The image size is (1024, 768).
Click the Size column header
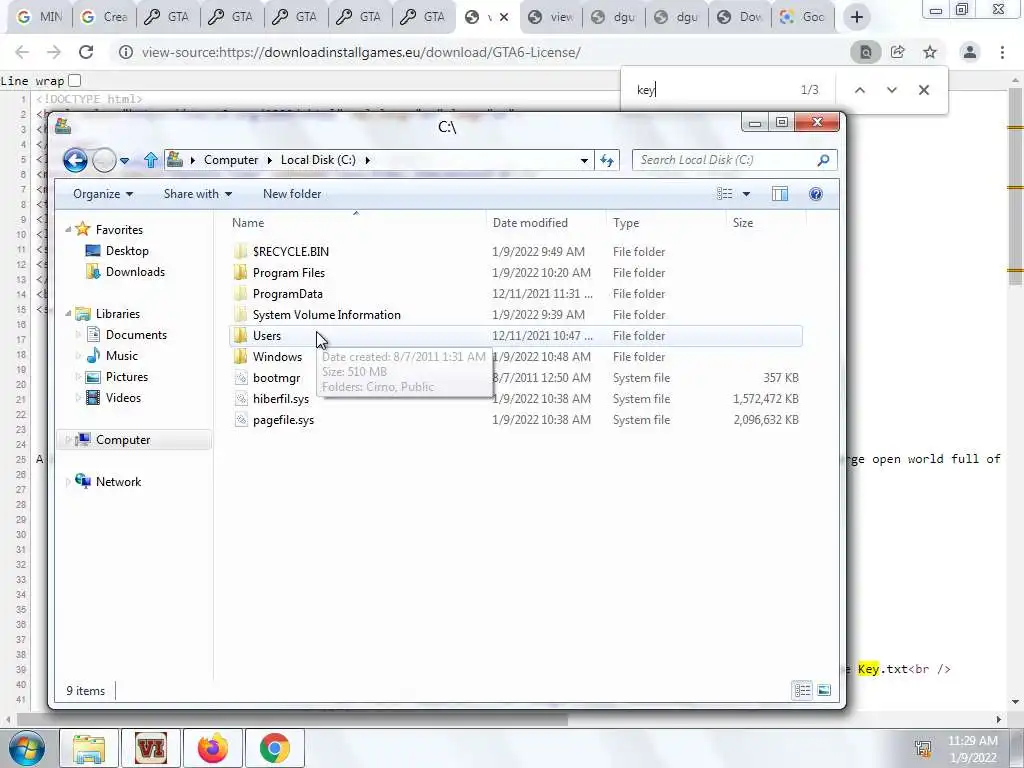coord(766,223)
